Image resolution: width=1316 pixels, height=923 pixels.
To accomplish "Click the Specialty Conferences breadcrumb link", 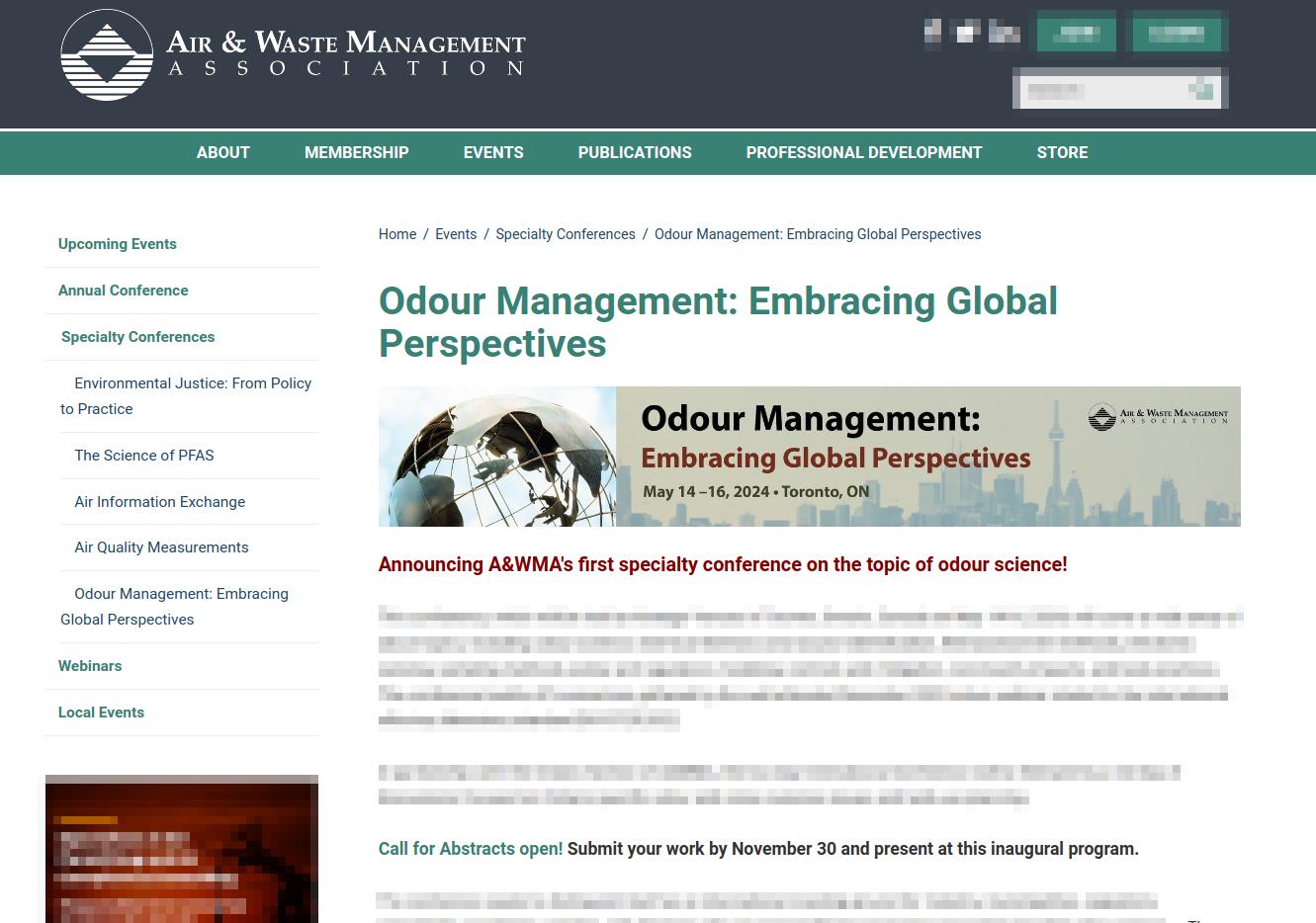I will [566, 234].
